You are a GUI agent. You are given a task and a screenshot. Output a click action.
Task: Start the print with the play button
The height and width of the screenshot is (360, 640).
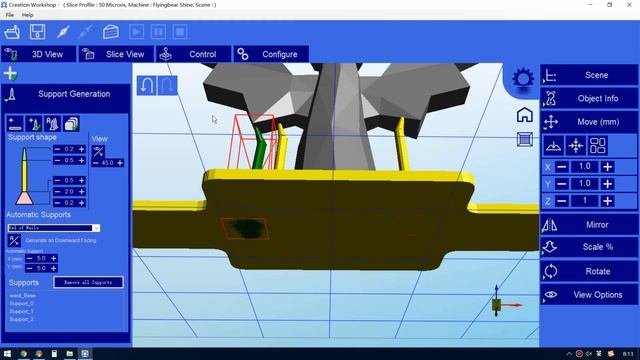(136, 32)
